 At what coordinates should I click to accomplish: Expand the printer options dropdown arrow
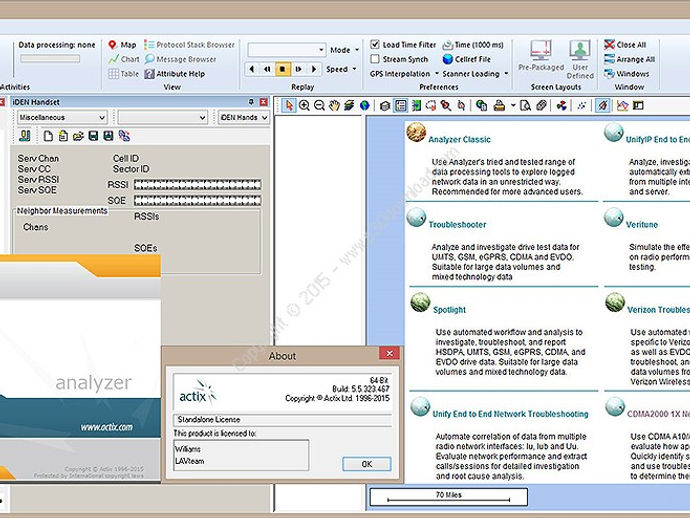513,106
